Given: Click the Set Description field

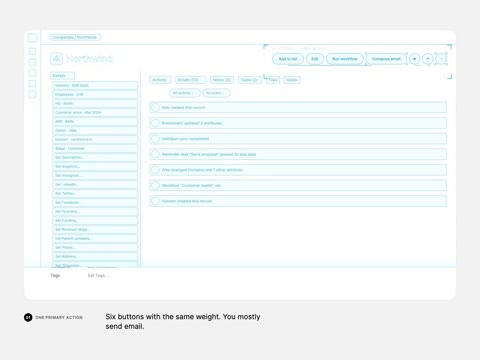Looking at the screenshot, I should click(x=95, y=158).
